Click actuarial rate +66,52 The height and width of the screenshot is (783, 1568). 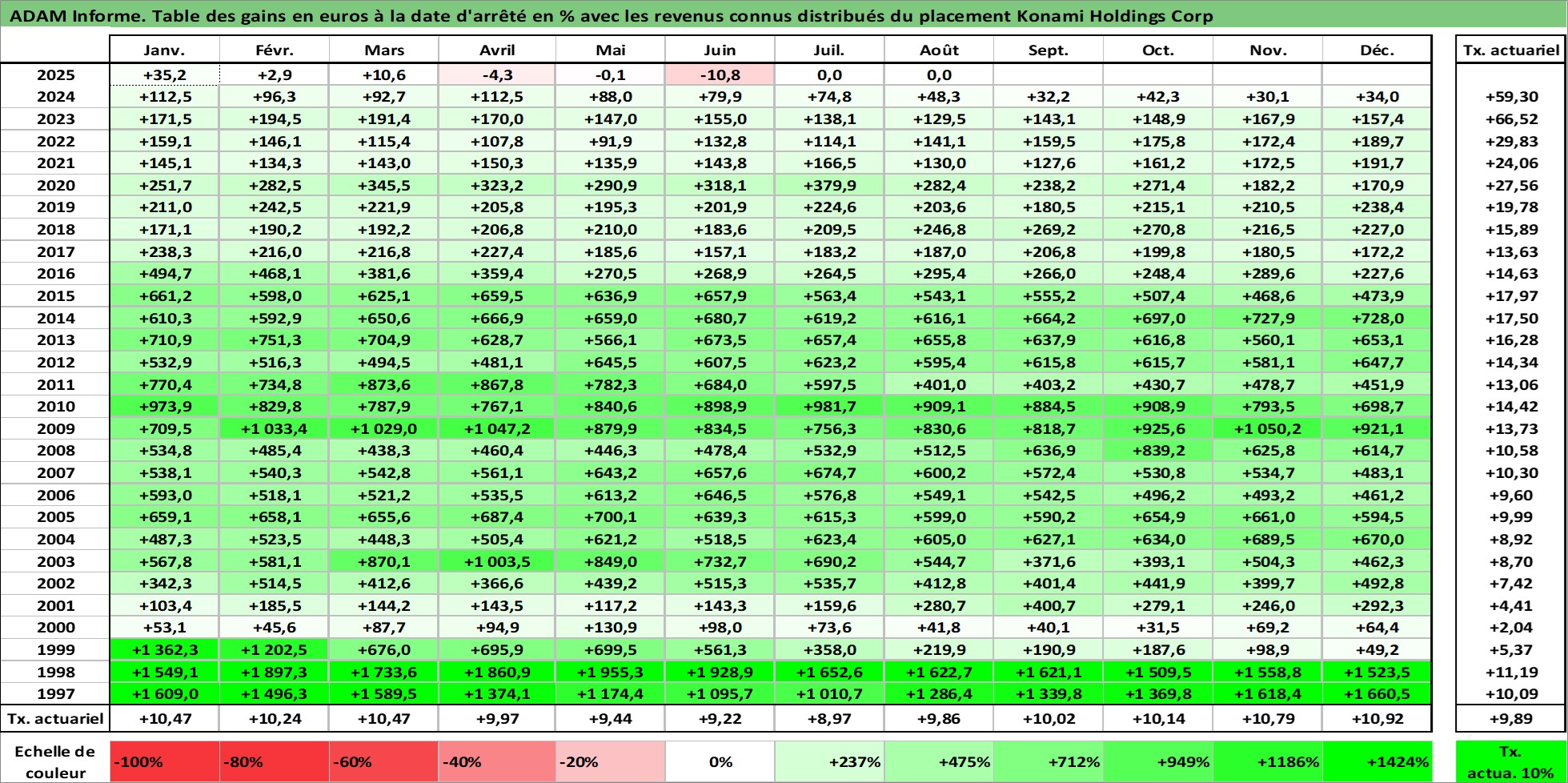pyautogui.click(x=1511, y=119)
